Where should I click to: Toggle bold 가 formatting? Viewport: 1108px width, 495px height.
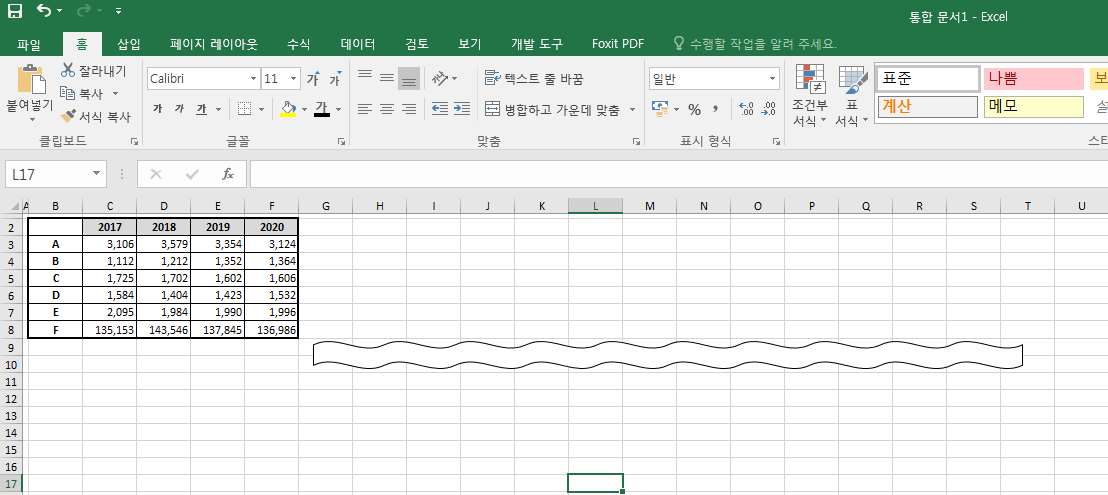157,109
